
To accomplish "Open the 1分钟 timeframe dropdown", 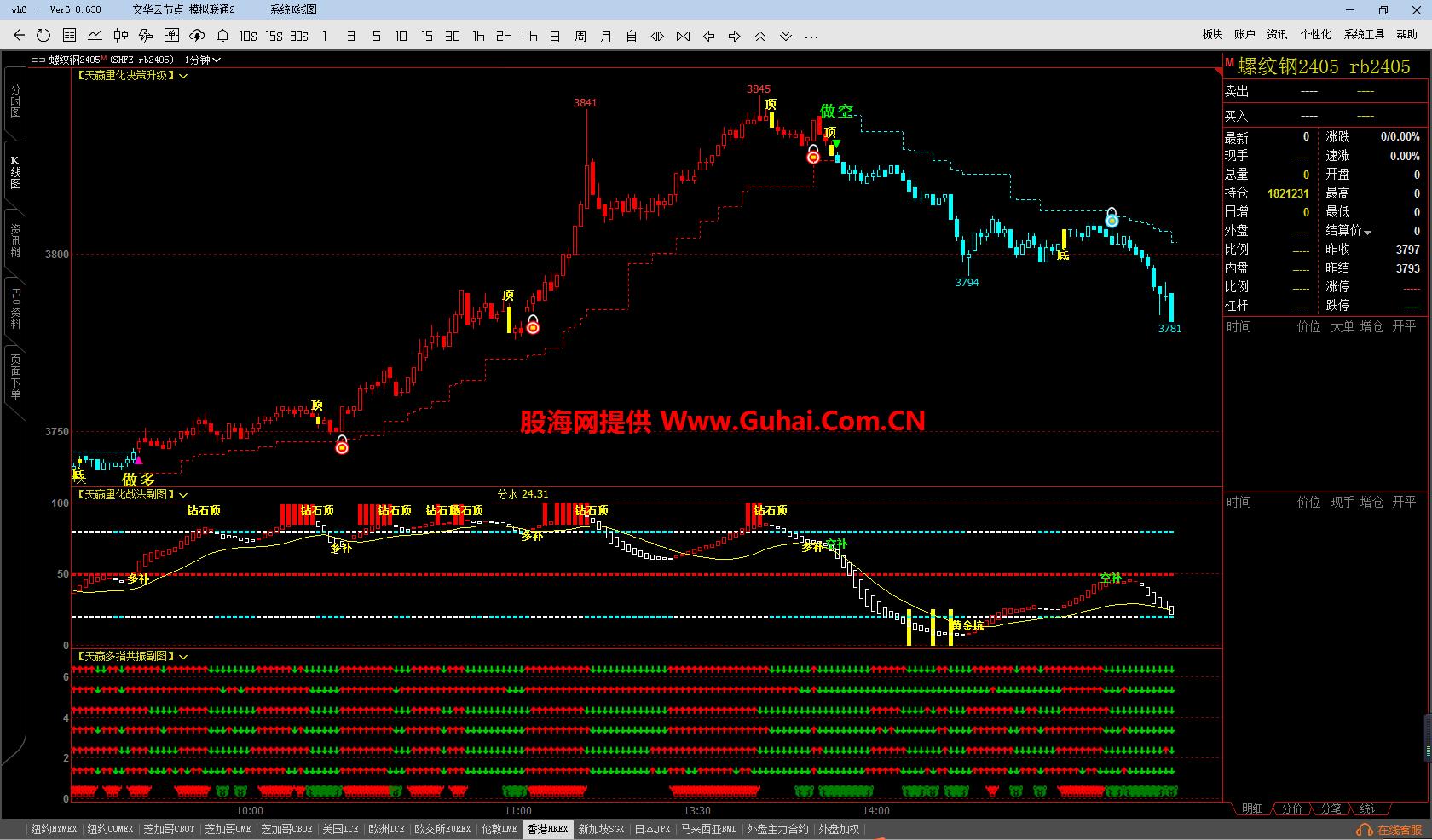I will [205, 60].
